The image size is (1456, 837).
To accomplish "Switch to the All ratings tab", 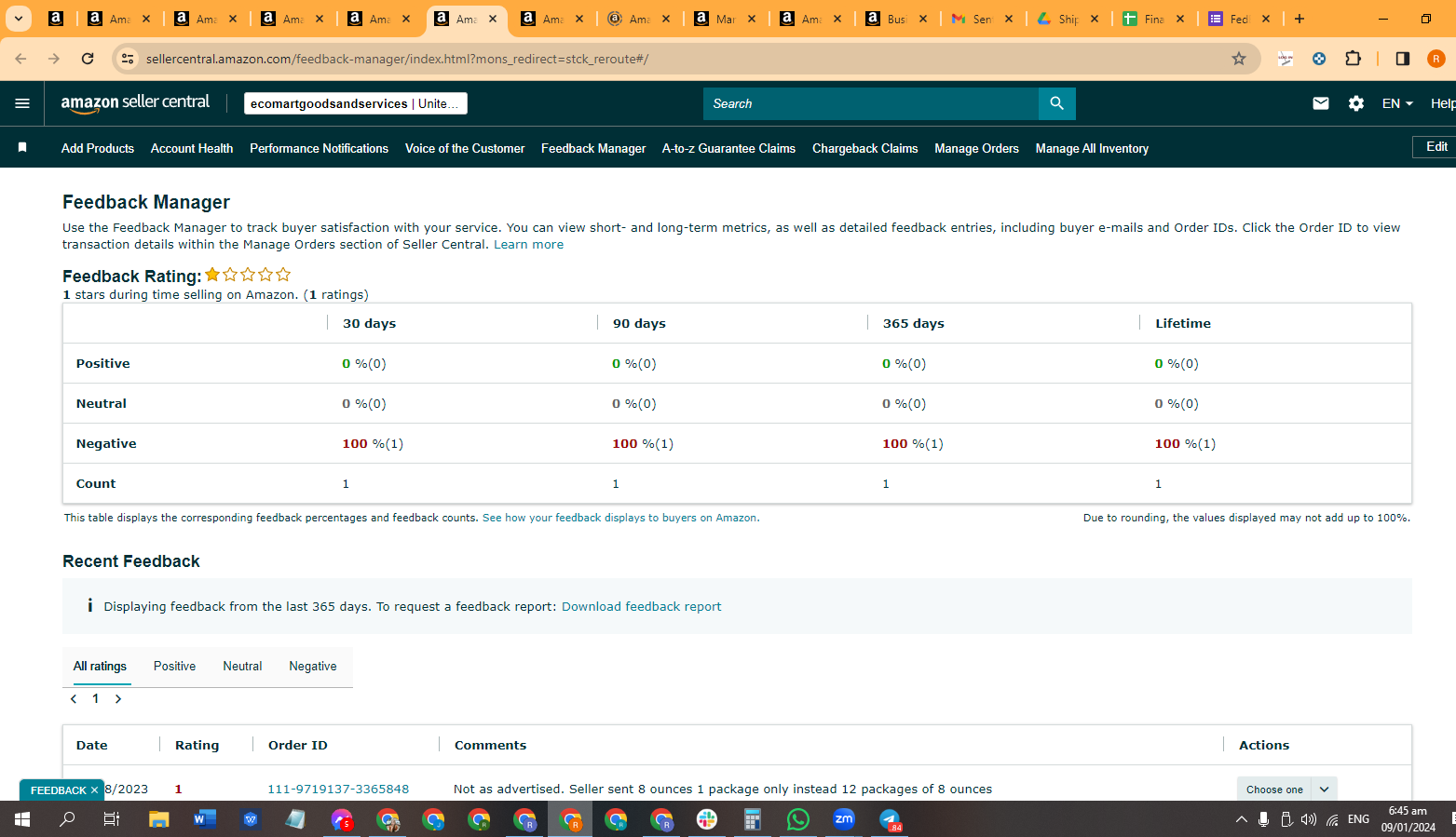I will (100, 666).
